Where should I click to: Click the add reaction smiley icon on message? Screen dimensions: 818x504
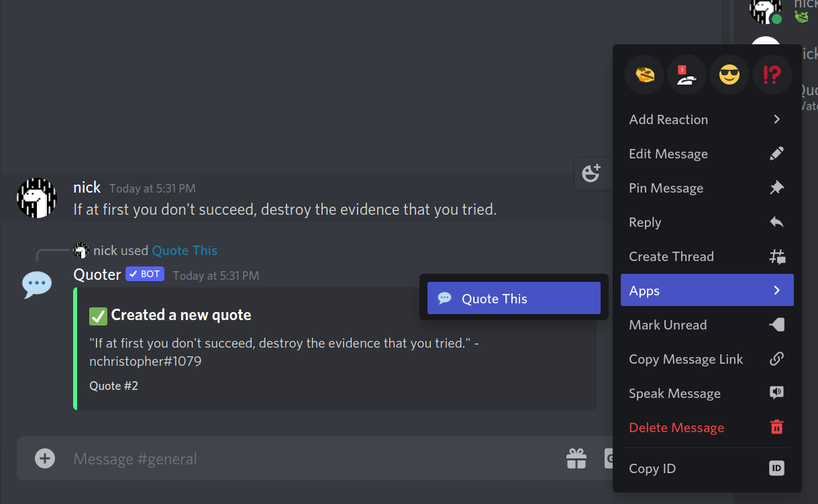click(591, 173)
